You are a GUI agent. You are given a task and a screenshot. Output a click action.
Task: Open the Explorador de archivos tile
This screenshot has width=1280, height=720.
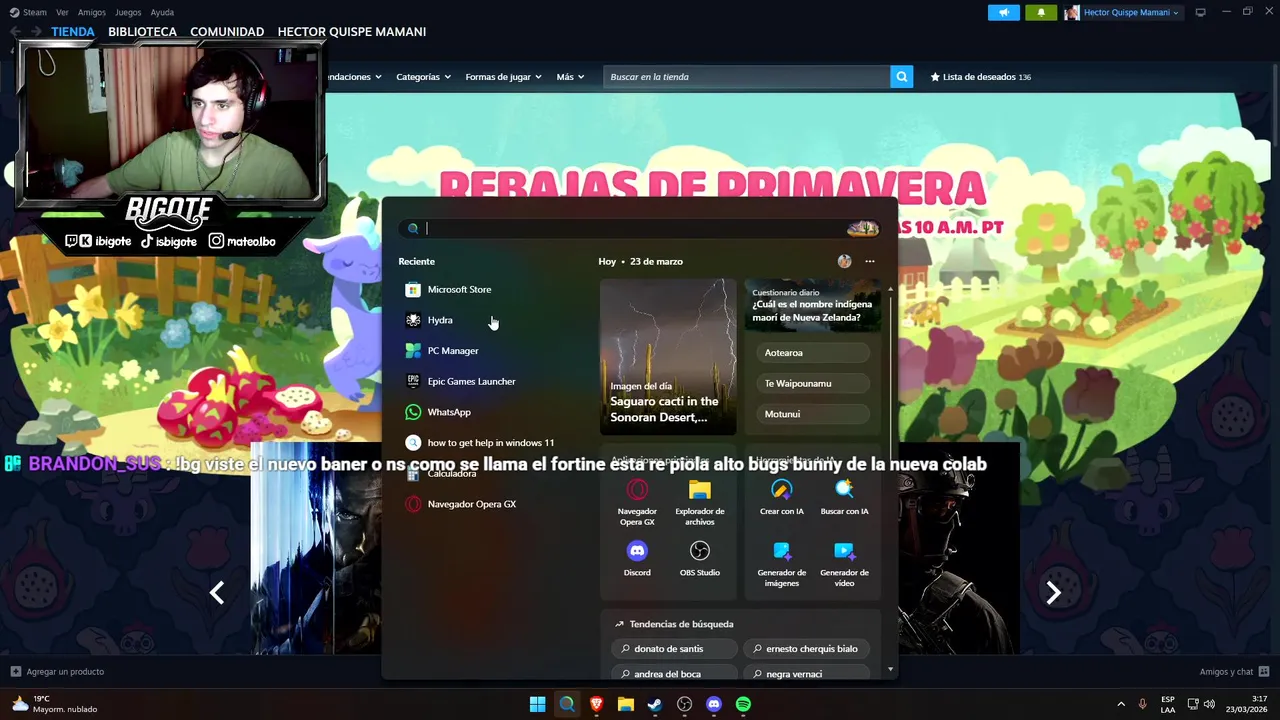(700, 502)
